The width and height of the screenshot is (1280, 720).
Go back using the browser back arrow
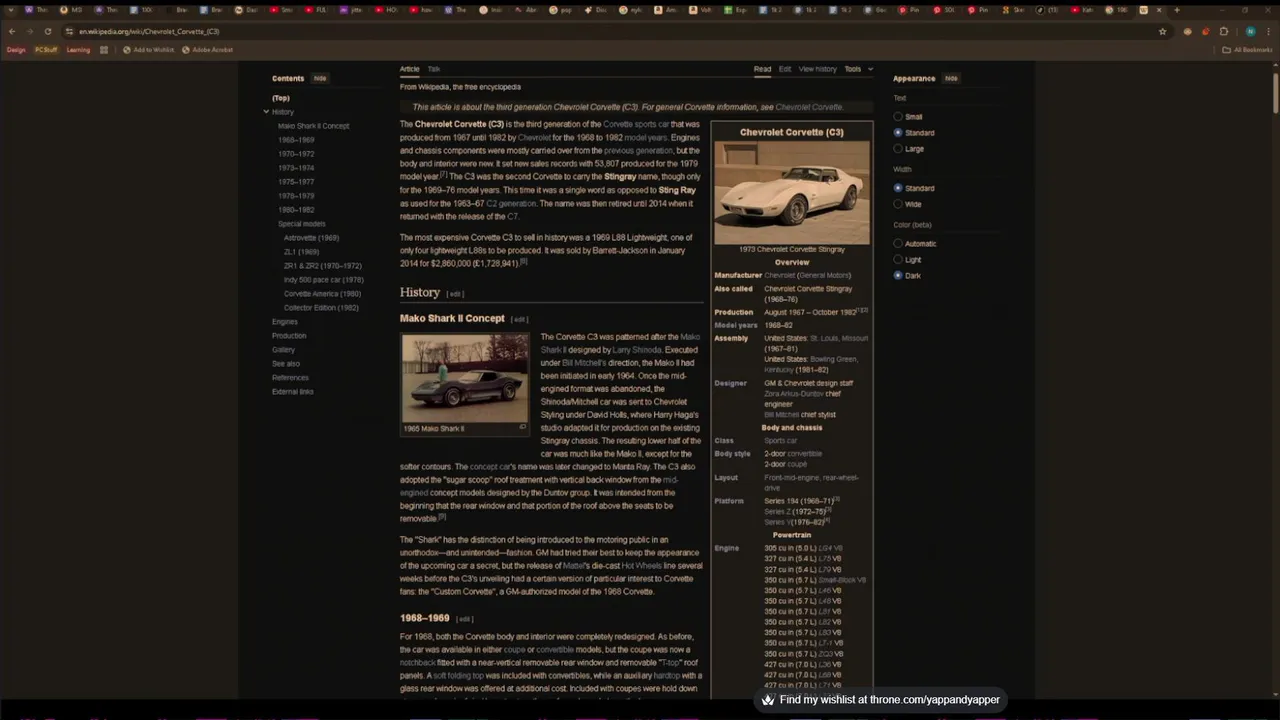tap(12, 31)
